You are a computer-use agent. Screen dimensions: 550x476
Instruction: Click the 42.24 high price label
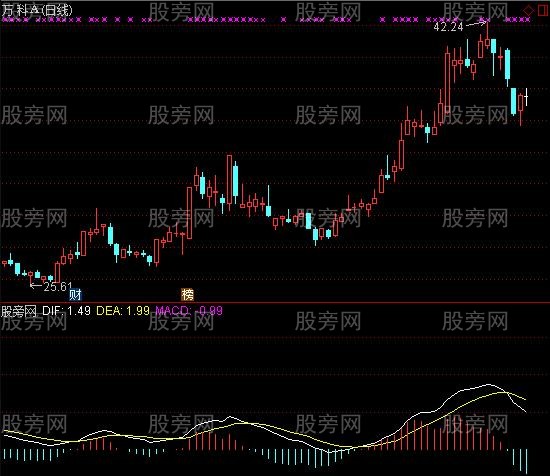click(448, 27)
